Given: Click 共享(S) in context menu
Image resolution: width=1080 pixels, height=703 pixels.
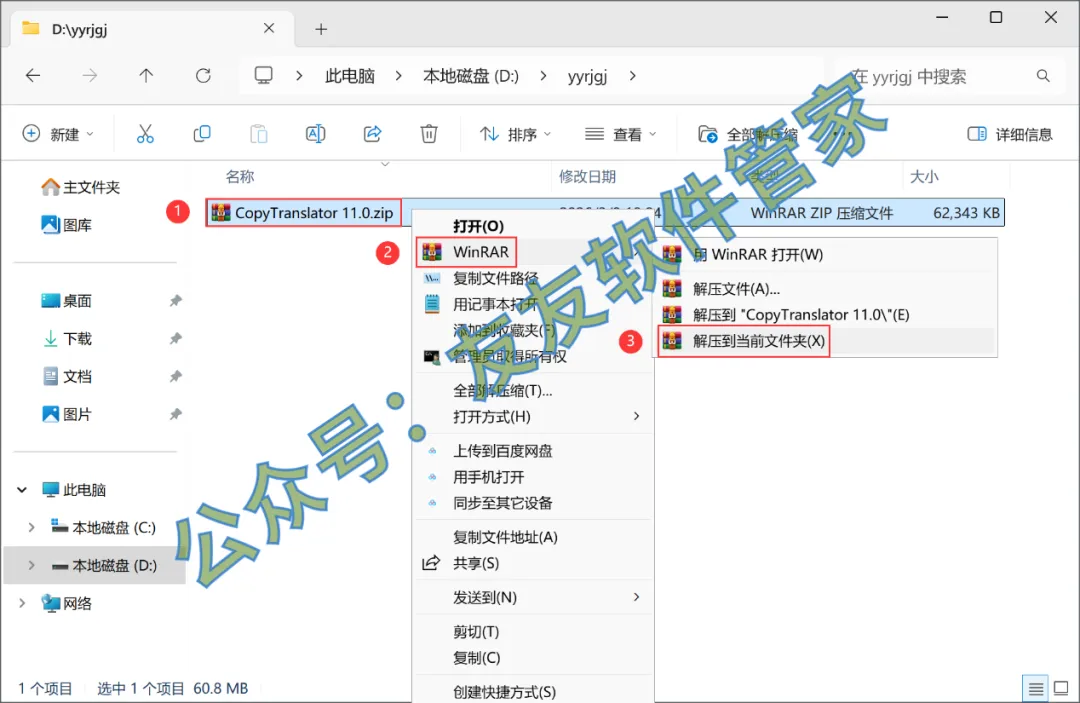Looking at the screenshot, I should pos(534,563).
